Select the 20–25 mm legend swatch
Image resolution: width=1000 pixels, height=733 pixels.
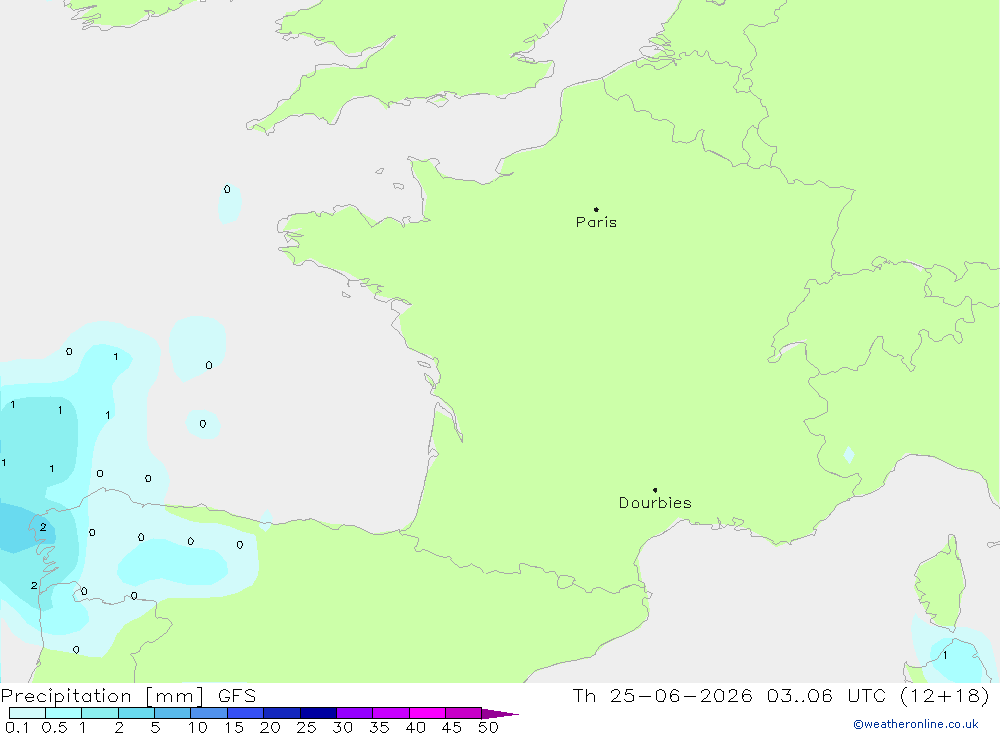[281, 713]
